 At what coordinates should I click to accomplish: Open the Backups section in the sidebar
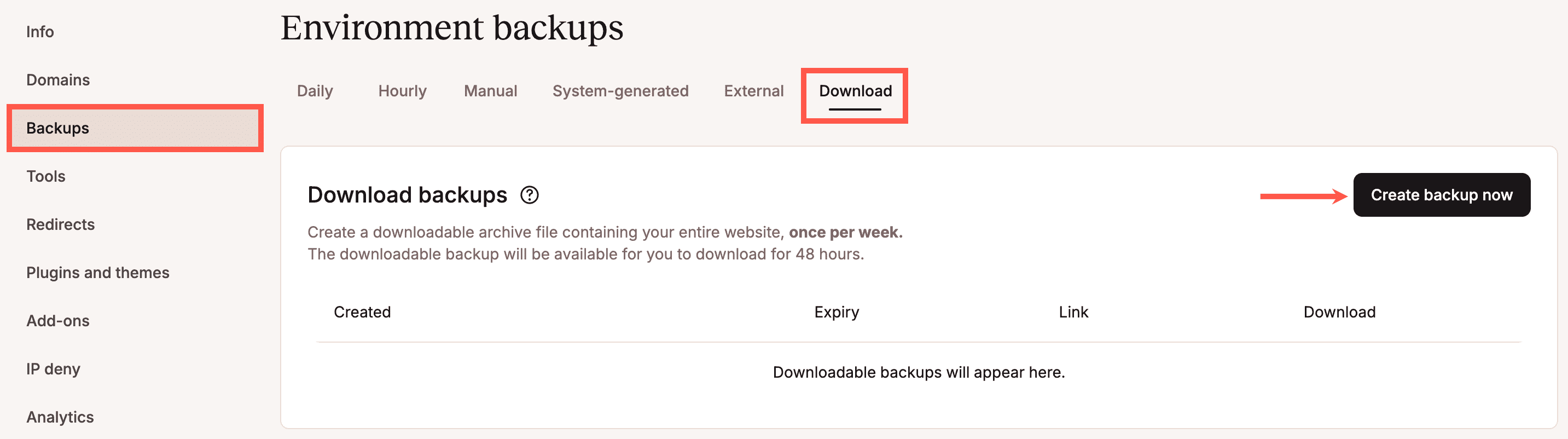tap(56, 129)
